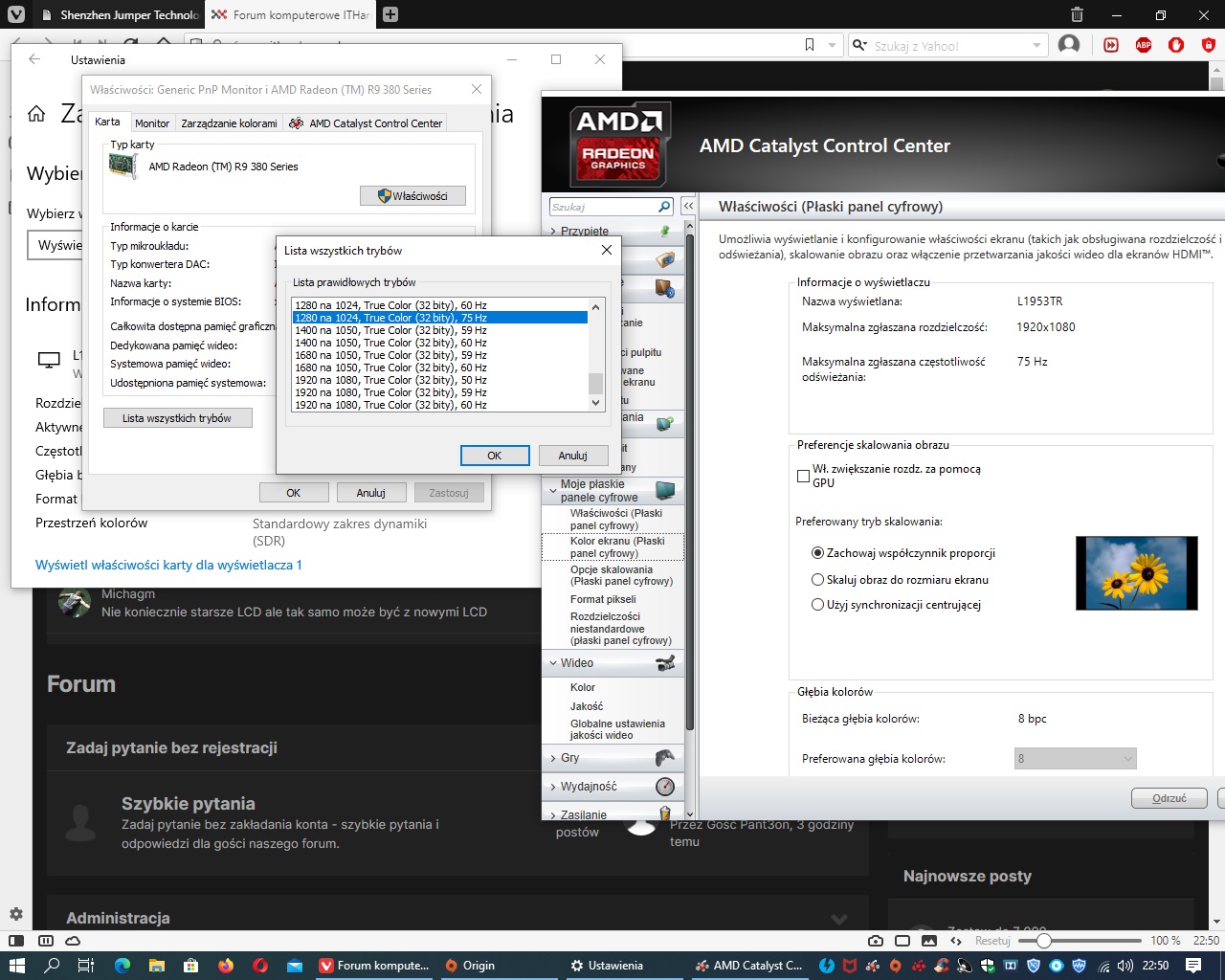This screenshot has width=1225, height=980.
Task: Select 'Skaluj obraz do rozmiaru ekranu' option
Action: coord(817,580)
